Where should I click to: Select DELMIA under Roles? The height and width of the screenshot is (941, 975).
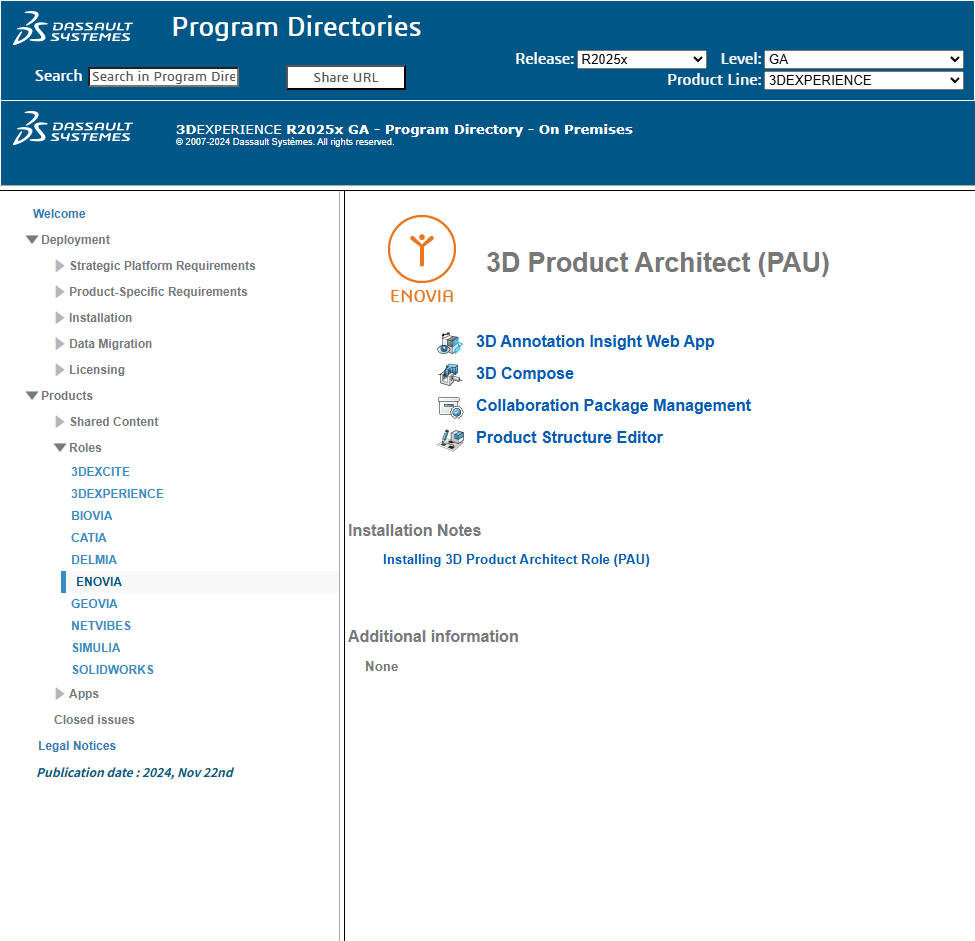pos(94,560)
